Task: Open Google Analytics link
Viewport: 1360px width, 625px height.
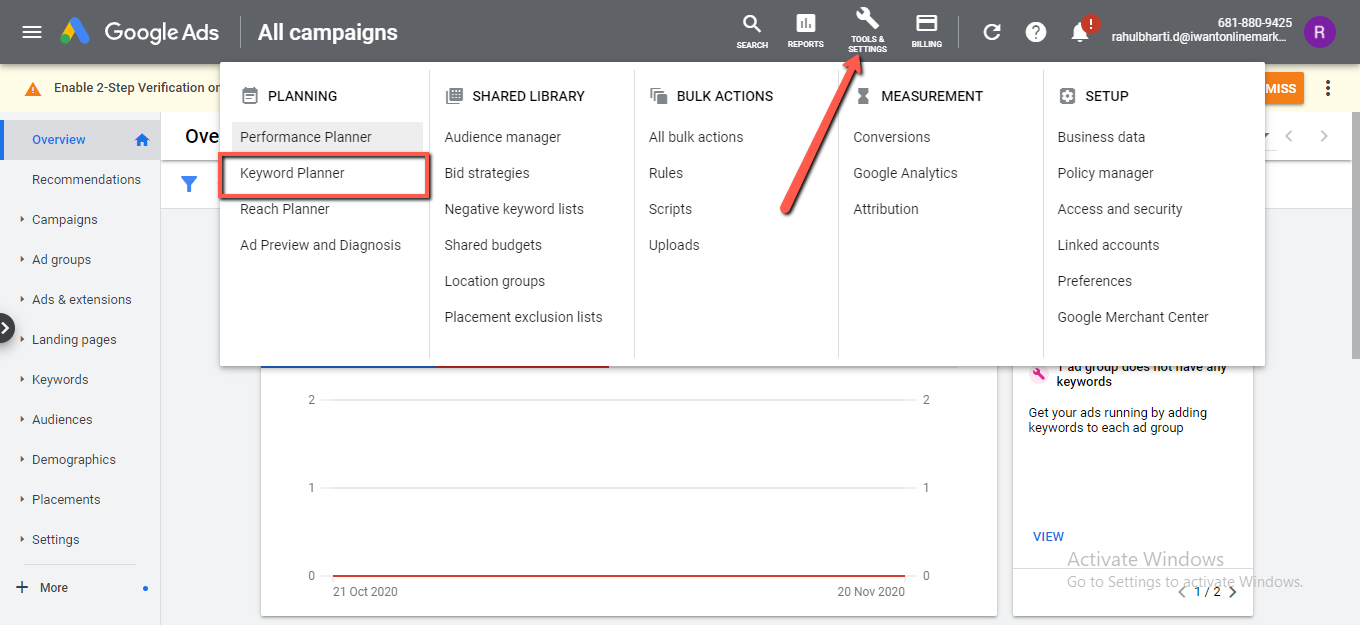Action: [905, 173]
